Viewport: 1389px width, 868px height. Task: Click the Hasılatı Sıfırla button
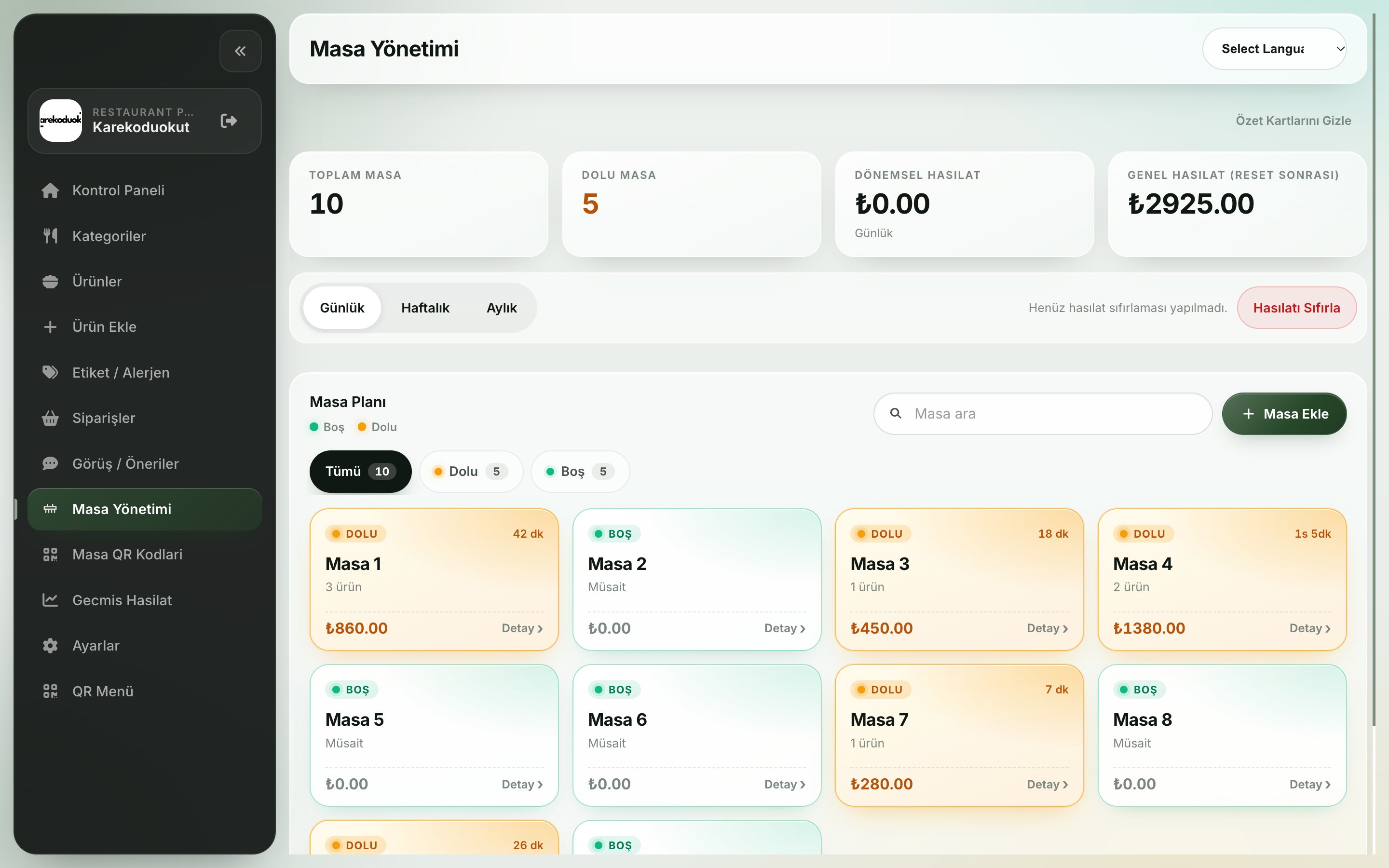[x=1296, y=308]
